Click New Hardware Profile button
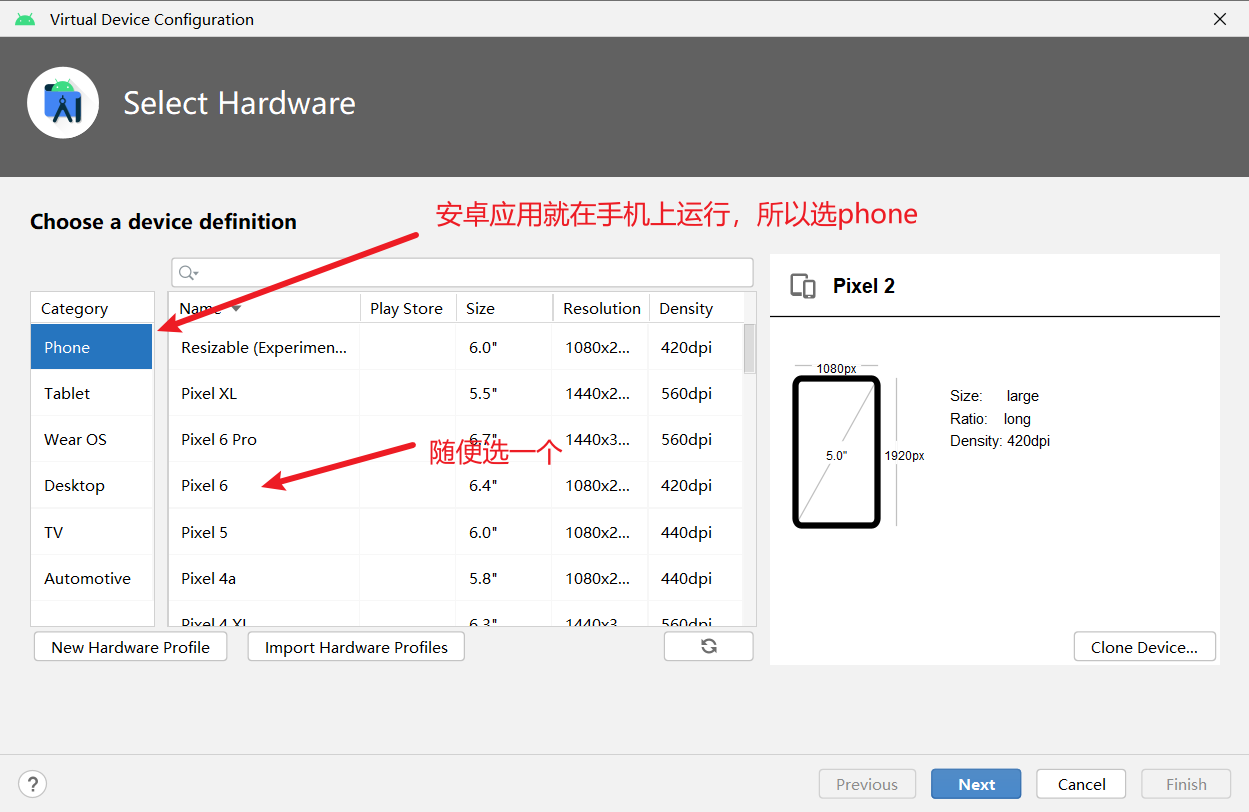1249x812 pixels. [x=130, y=647]
